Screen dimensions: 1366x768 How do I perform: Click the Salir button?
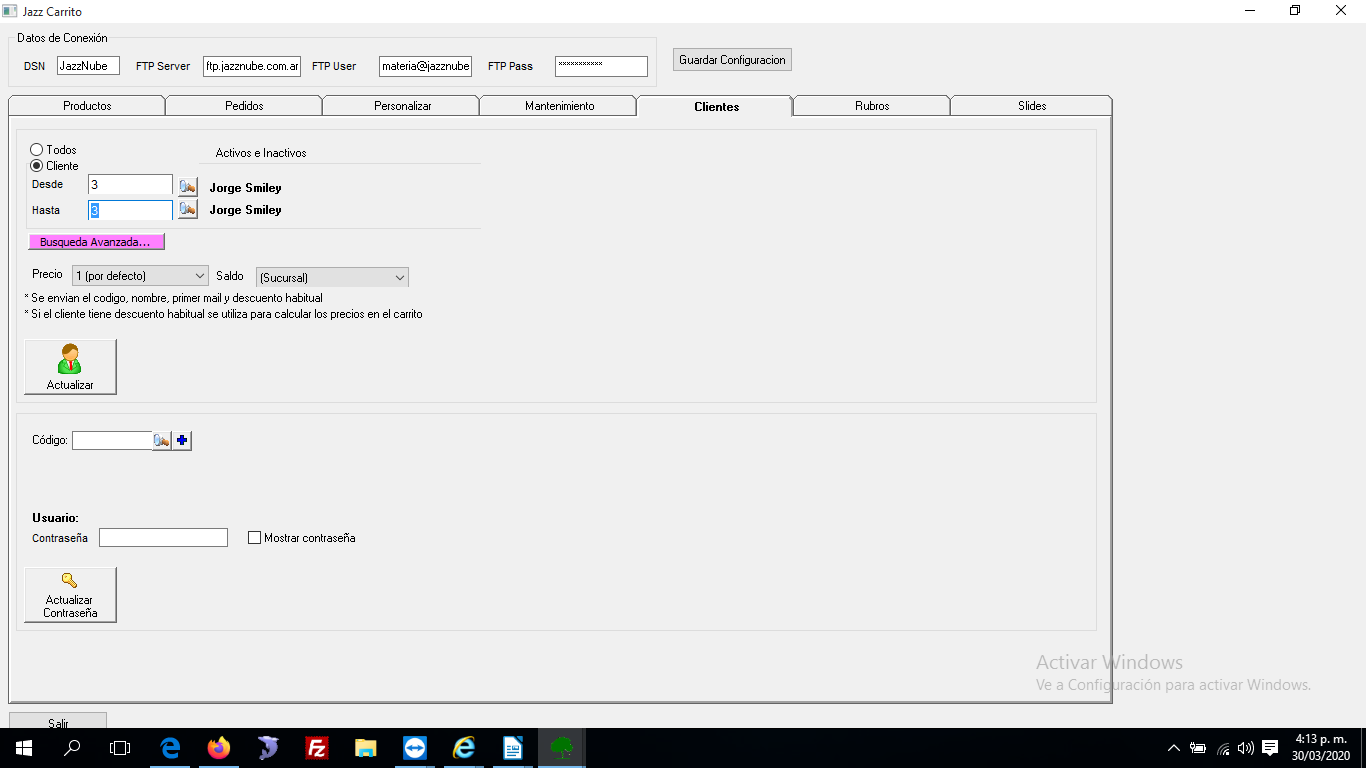58,721
